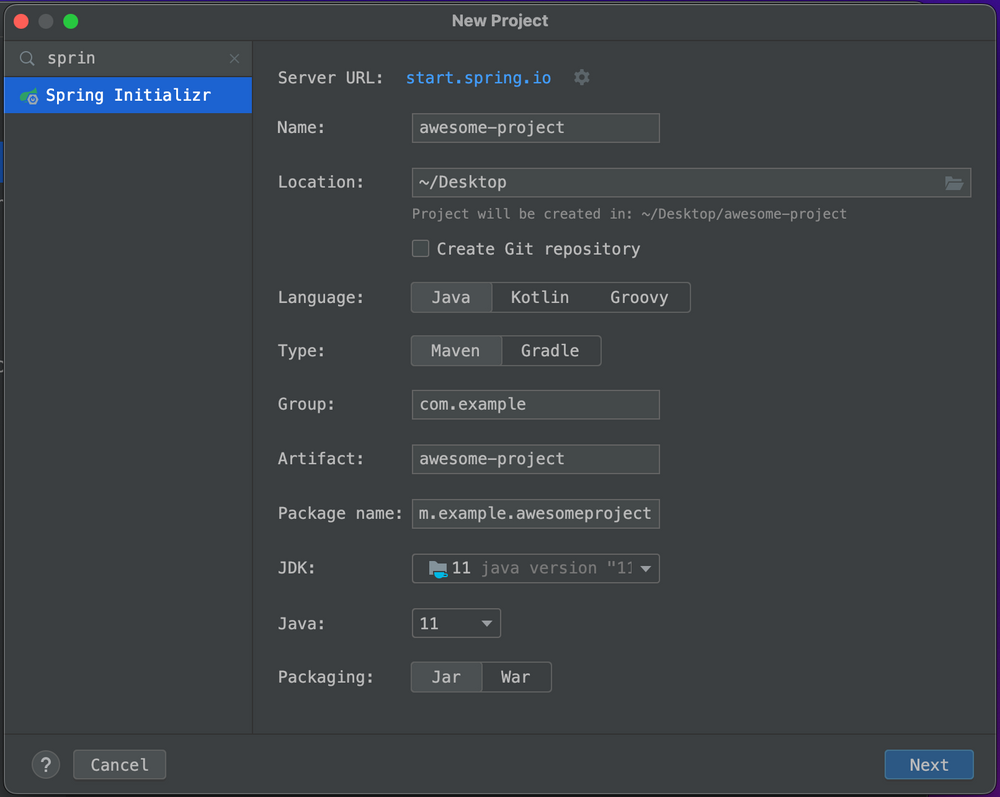
Task: Open the start.spring.io link
Action: tap(478, 77)
